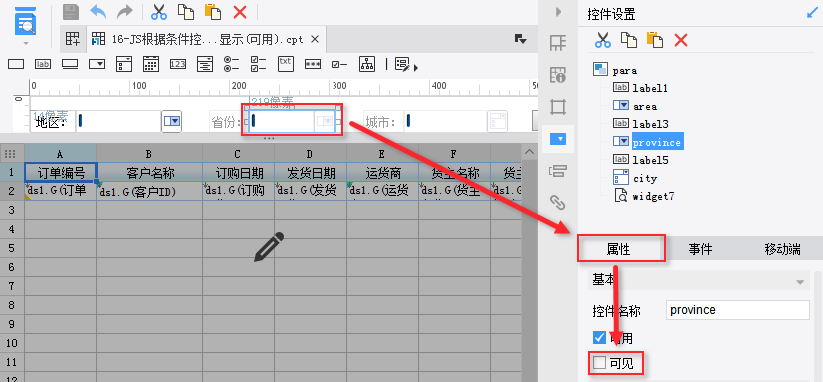This screenshot has height=382, width=823.
Task: Enable the 可见 checkbox
Action: coord(599,363)
